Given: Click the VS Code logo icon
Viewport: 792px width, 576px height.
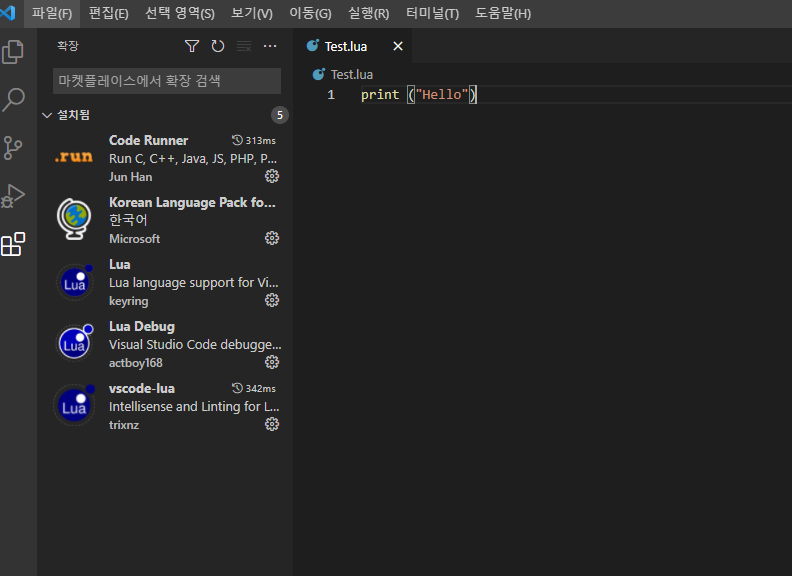Looking at the screenshot, I should point(8,13).
